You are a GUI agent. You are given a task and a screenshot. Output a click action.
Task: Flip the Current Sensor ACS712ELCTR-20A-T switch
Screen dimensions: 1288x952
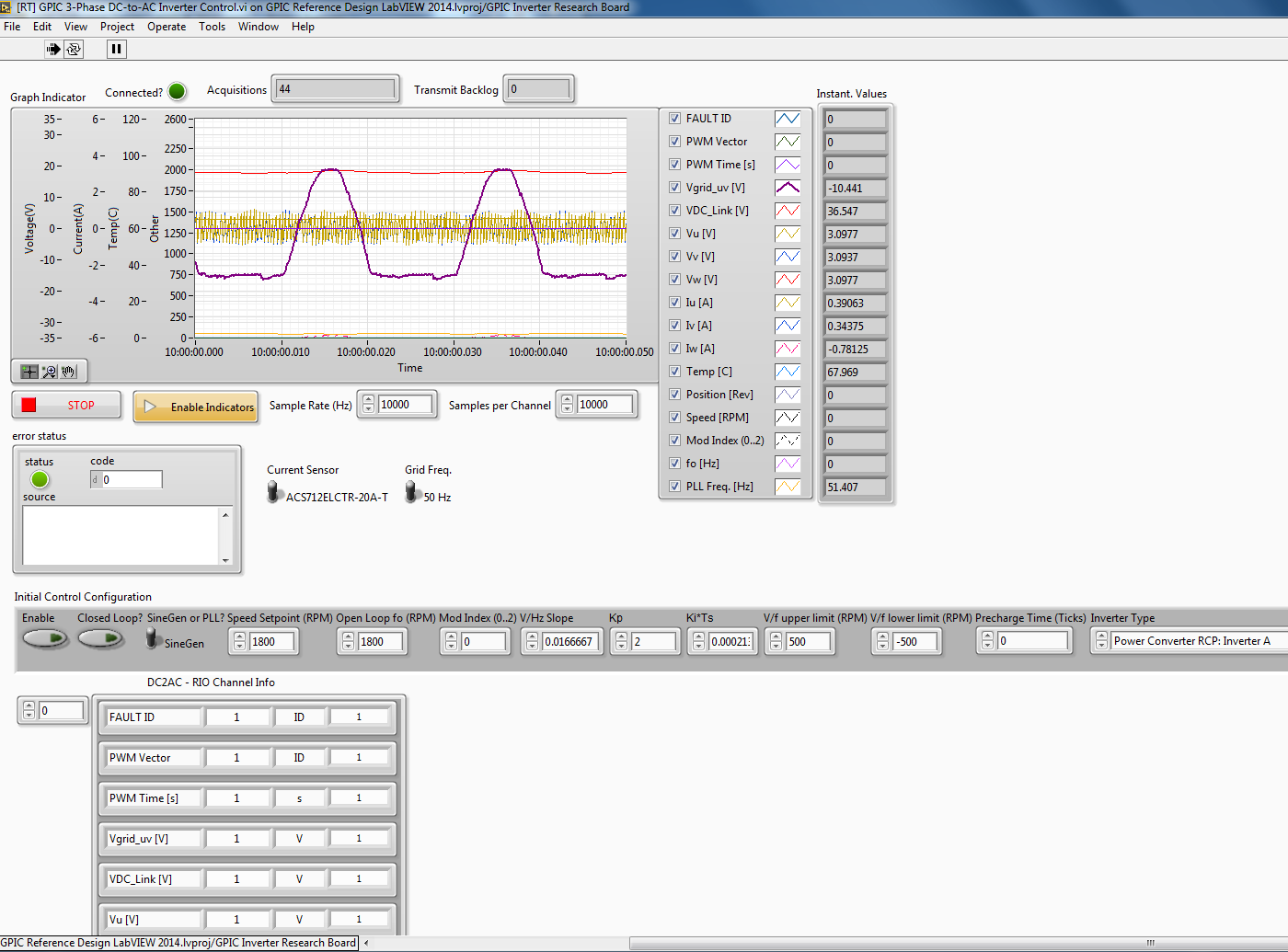(x=274, y=492)
